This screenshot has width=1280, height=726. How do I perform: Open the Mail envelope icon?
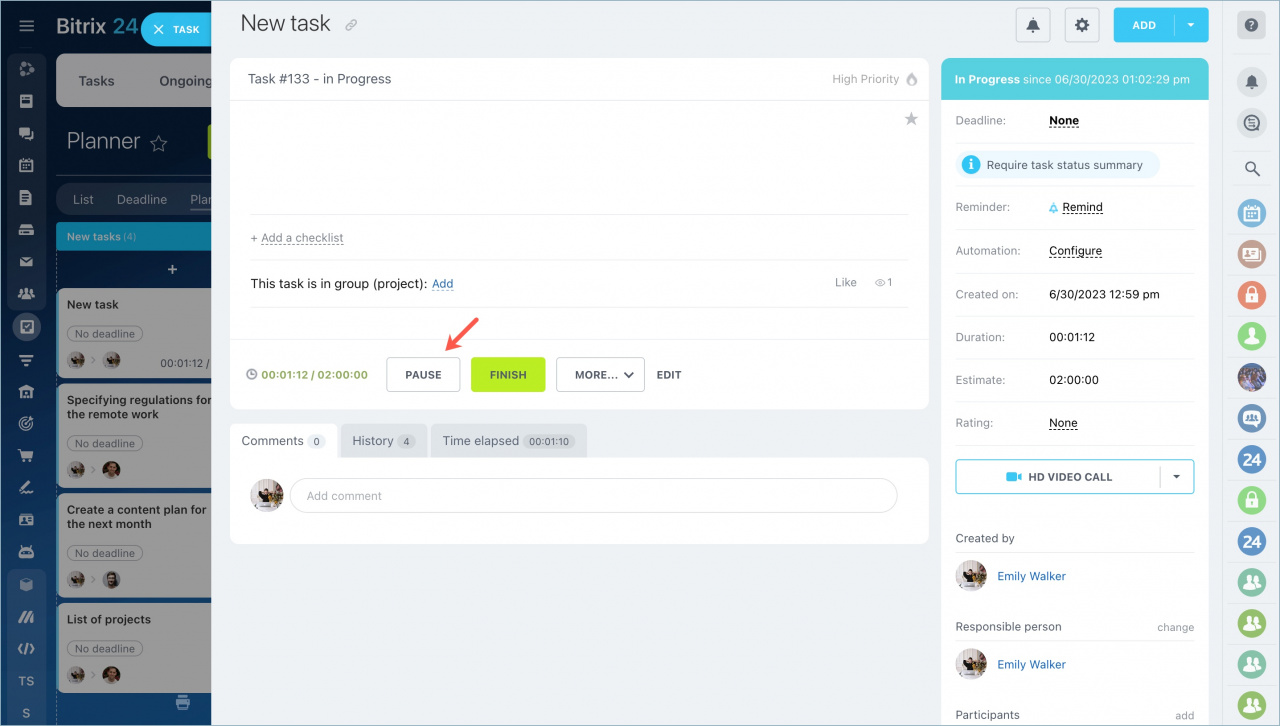[26, 261]
